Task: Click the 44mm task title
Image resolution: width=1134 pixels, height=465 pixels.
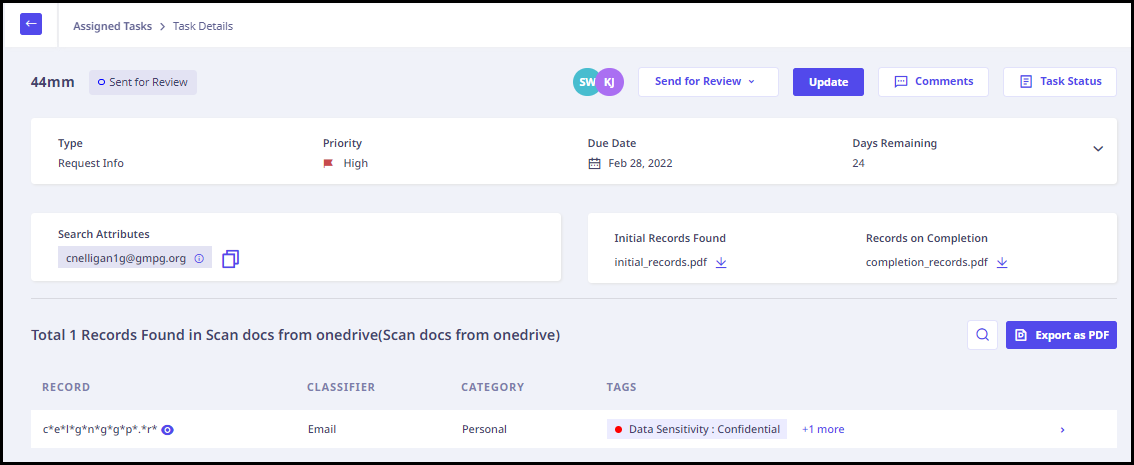Action: [52, 82]
